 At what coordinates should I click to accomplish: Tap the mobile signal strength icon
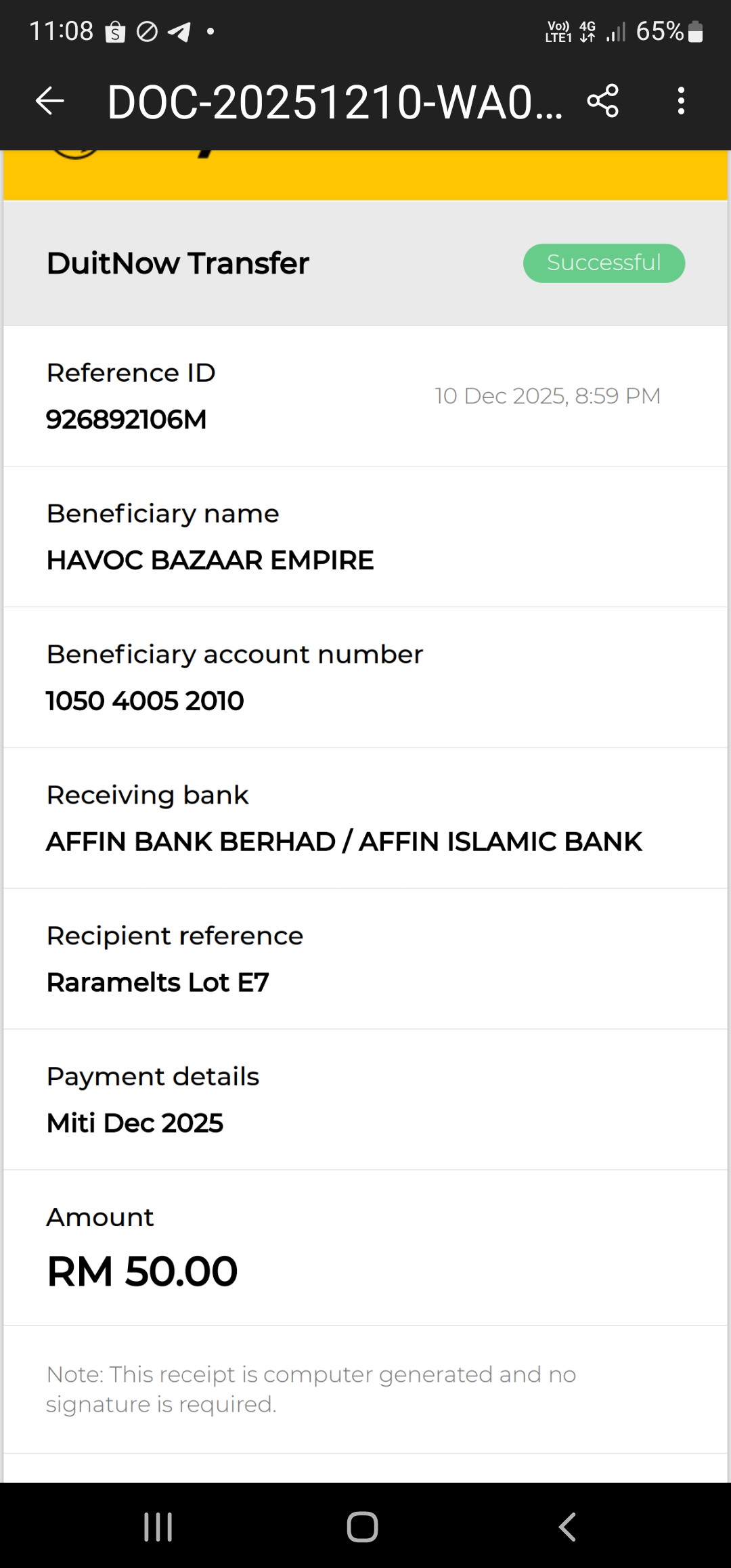point(616,32)
